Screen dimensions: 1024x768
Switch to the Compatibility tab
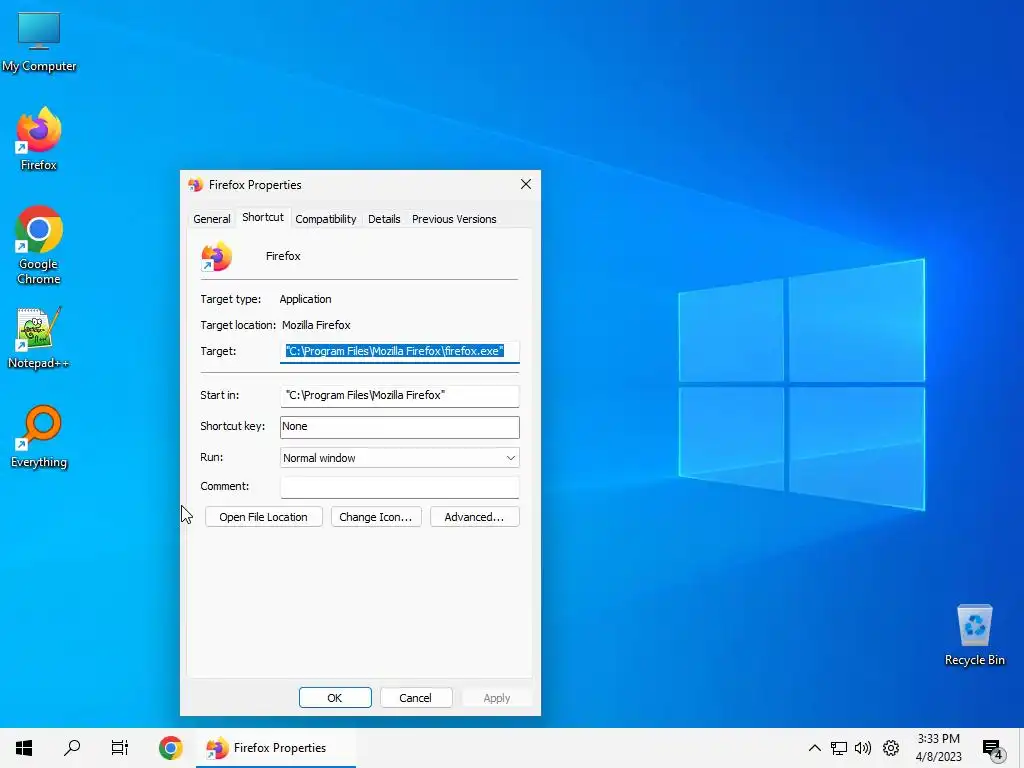click(326, 219)
